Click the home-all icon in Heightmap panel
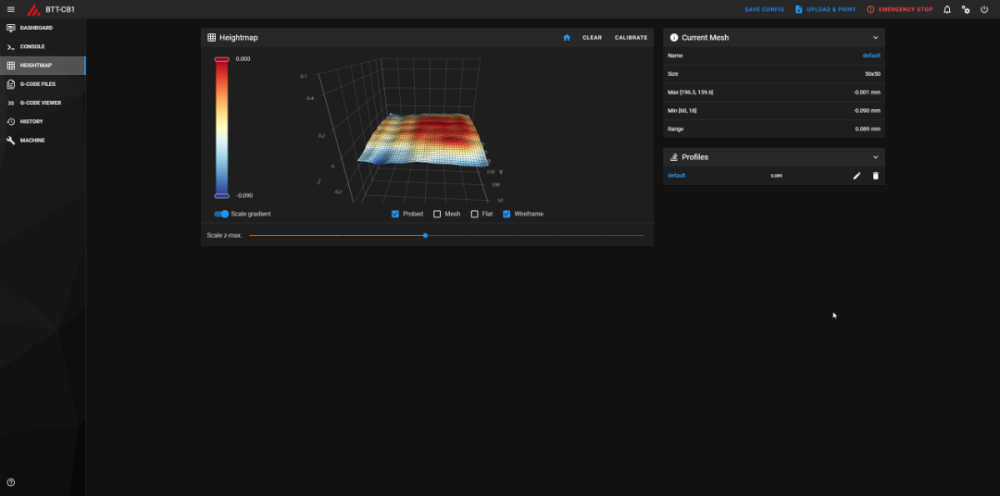Image resolution: width=1000 pixels, height=496 pixels. coord(566,38)
